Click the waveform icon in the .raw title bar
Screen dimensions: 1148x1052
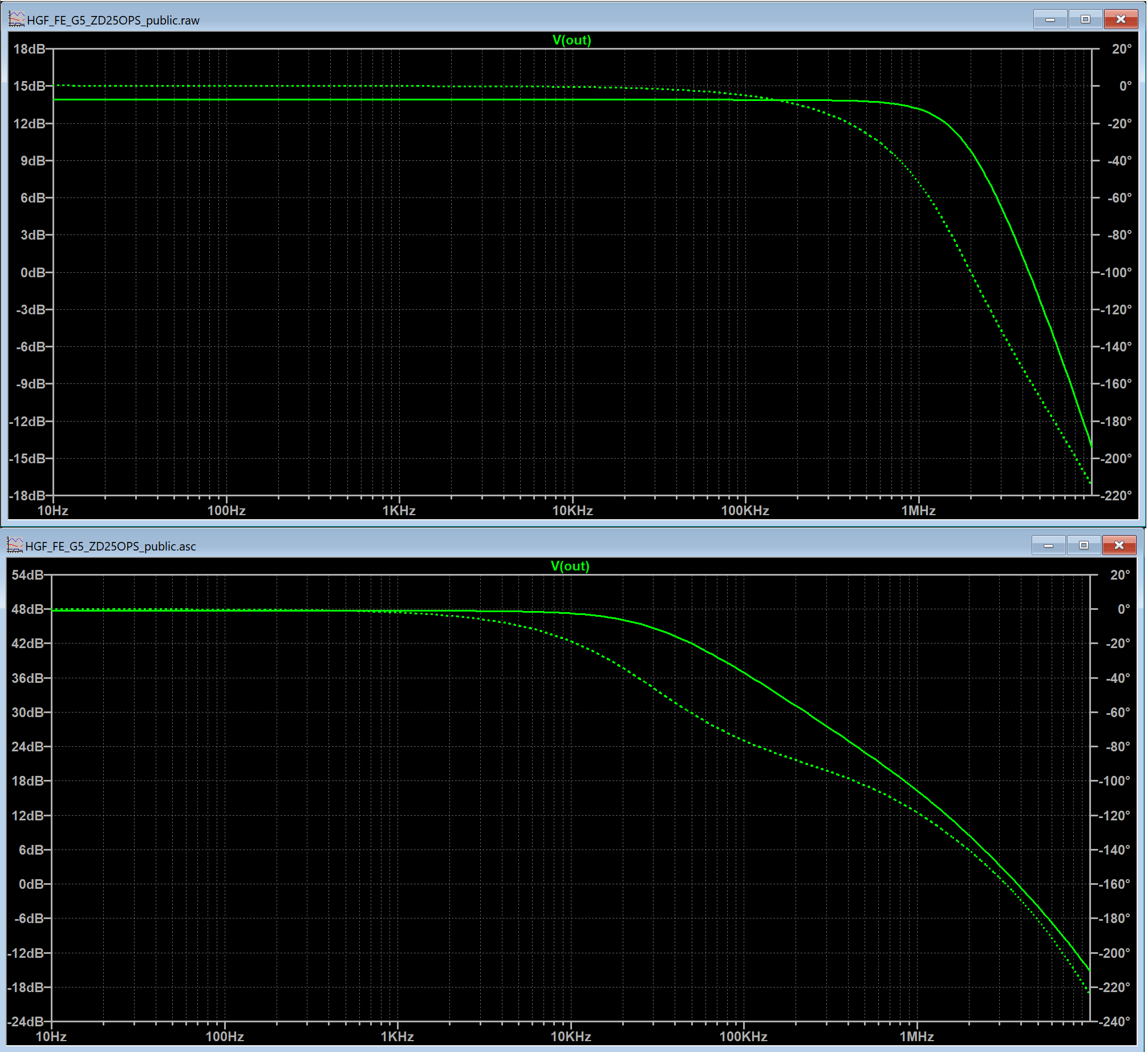[17, 20]
